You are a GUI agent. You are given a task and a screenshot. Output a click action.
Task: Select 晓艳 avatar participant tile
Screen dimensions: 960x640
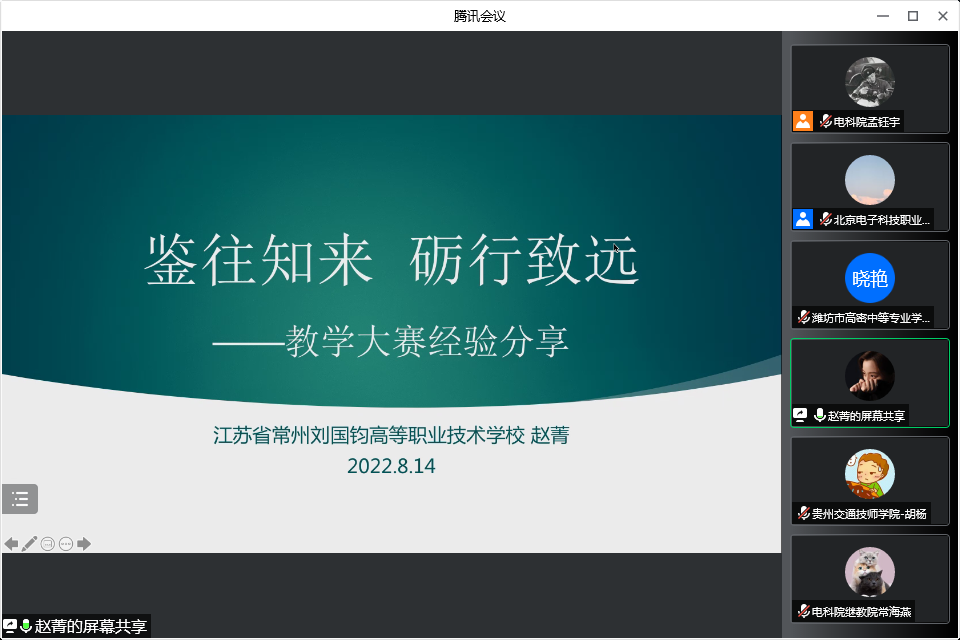click(x=869, y=278)
